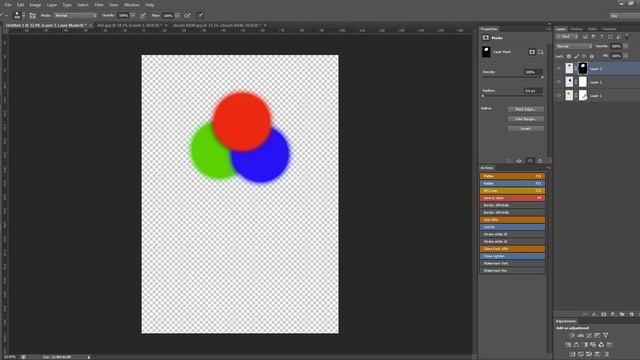Screen dimensions: 640x360
Task: Open the brush Opacity slider arrow
Action: 133,16
